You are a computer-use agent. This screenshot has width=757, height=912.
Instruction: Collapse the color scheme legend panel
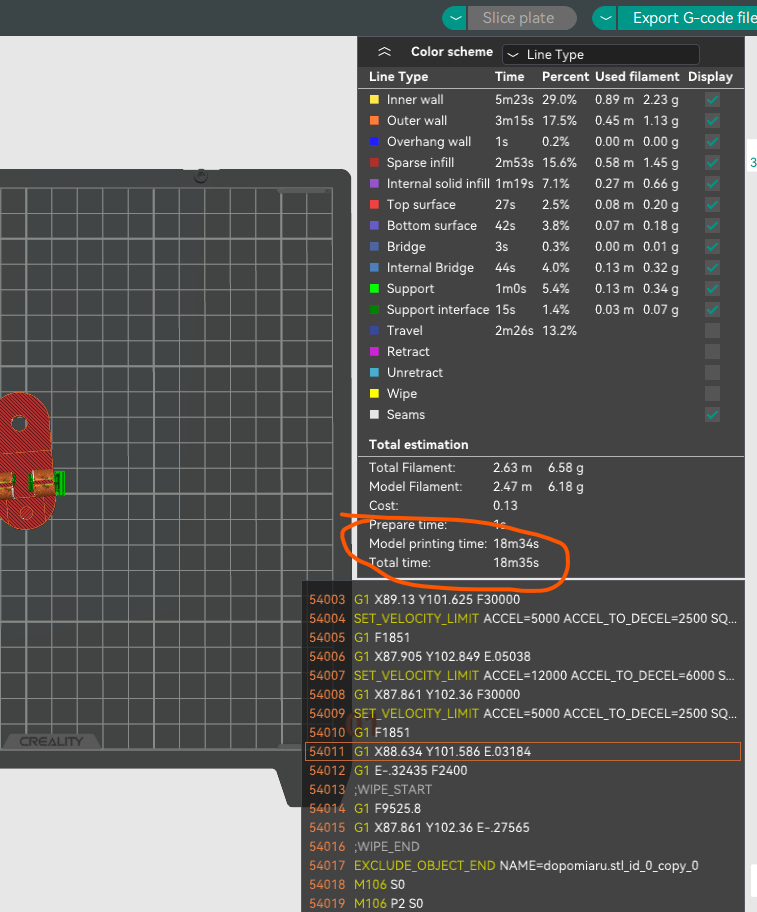(x=384, y=52)
